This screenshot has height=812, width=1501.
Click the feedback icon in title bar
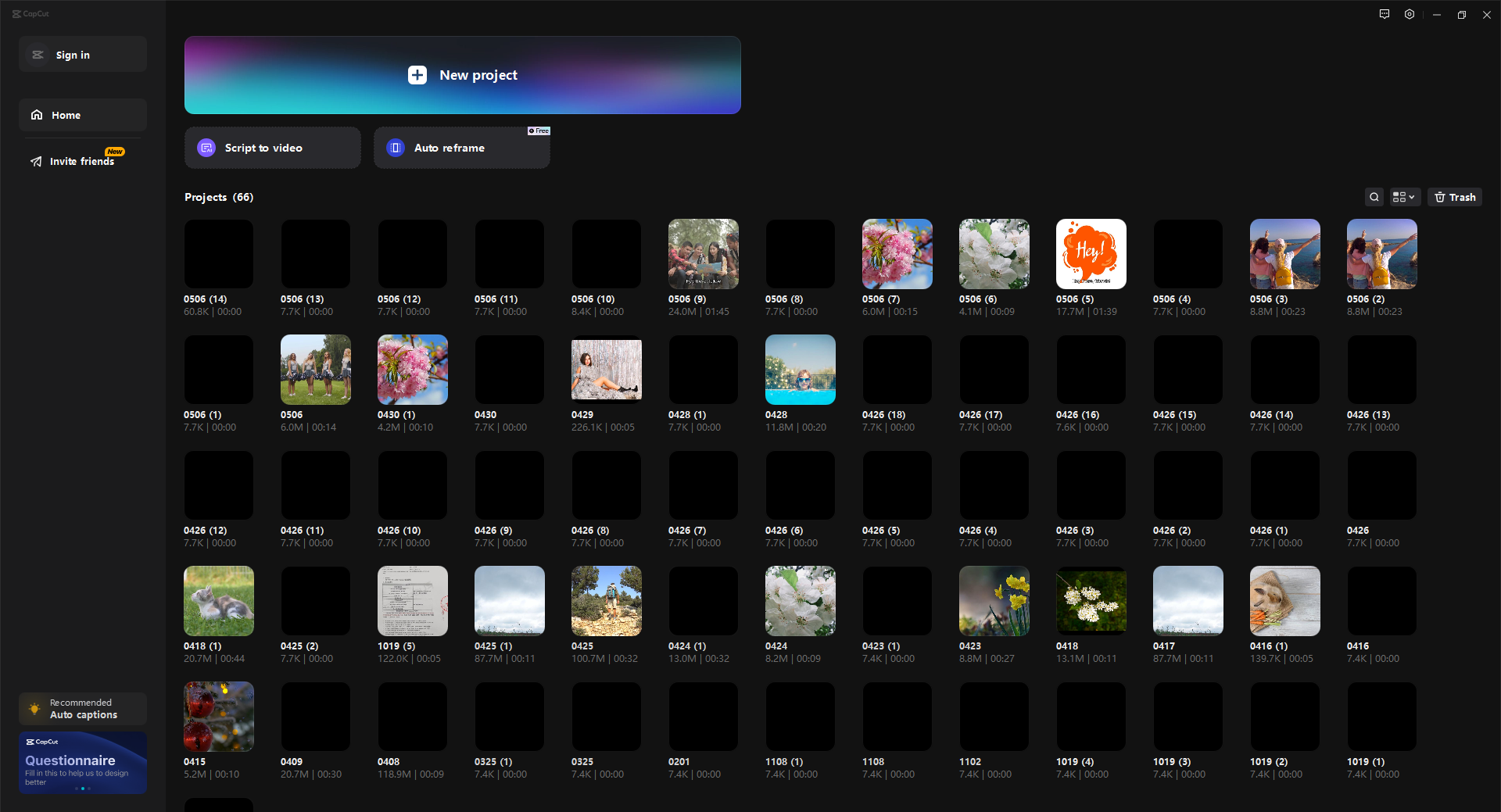(x=1385, y=14)
